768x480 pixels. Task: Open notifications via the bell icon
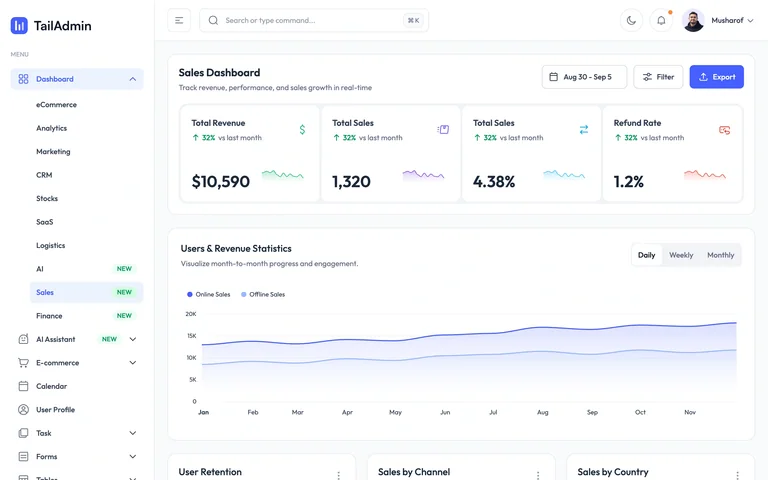(x=661, y=21)
